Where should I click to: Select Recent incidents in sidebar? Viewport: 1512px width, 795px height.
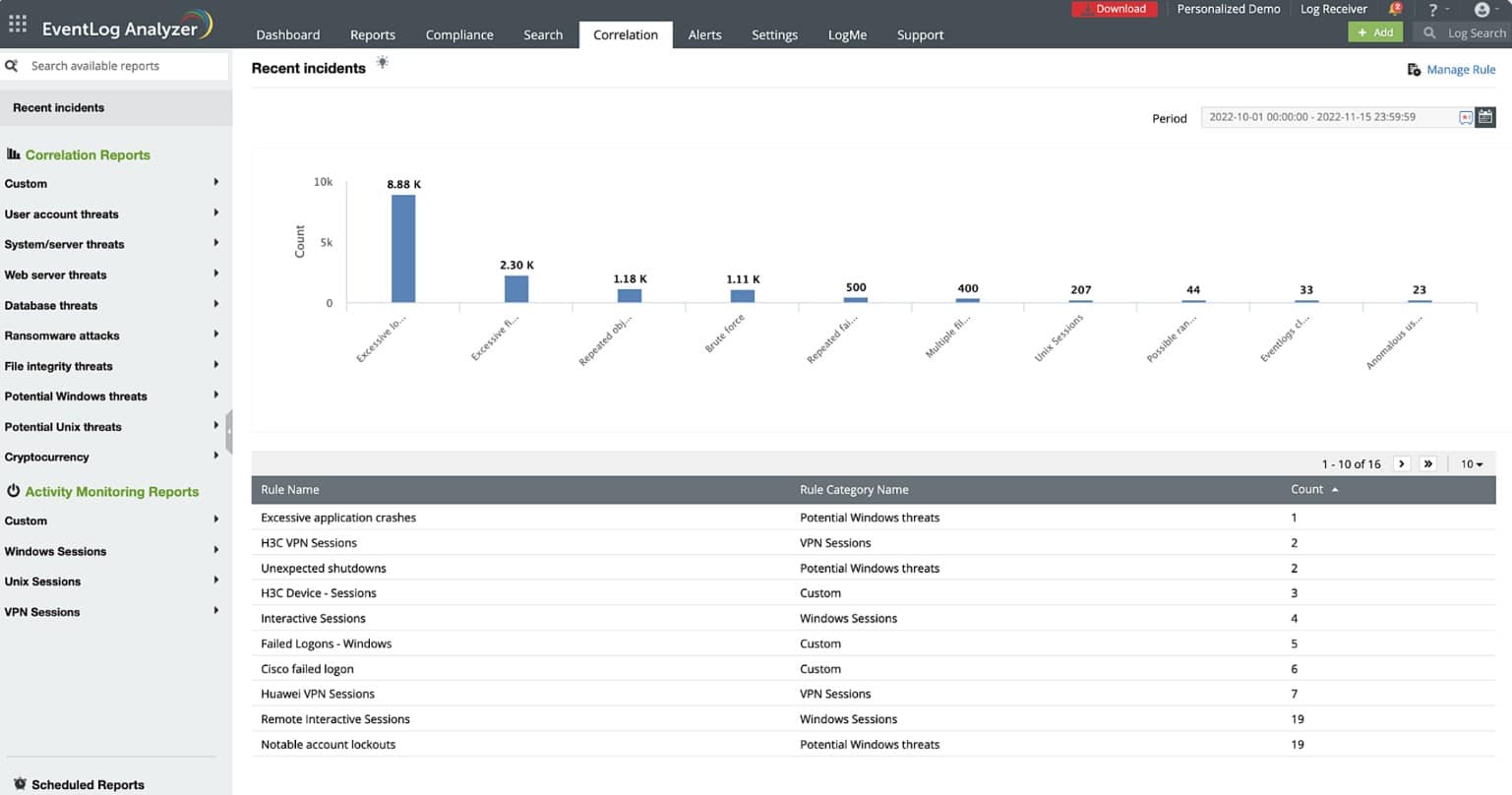click(x=116, y=107)
